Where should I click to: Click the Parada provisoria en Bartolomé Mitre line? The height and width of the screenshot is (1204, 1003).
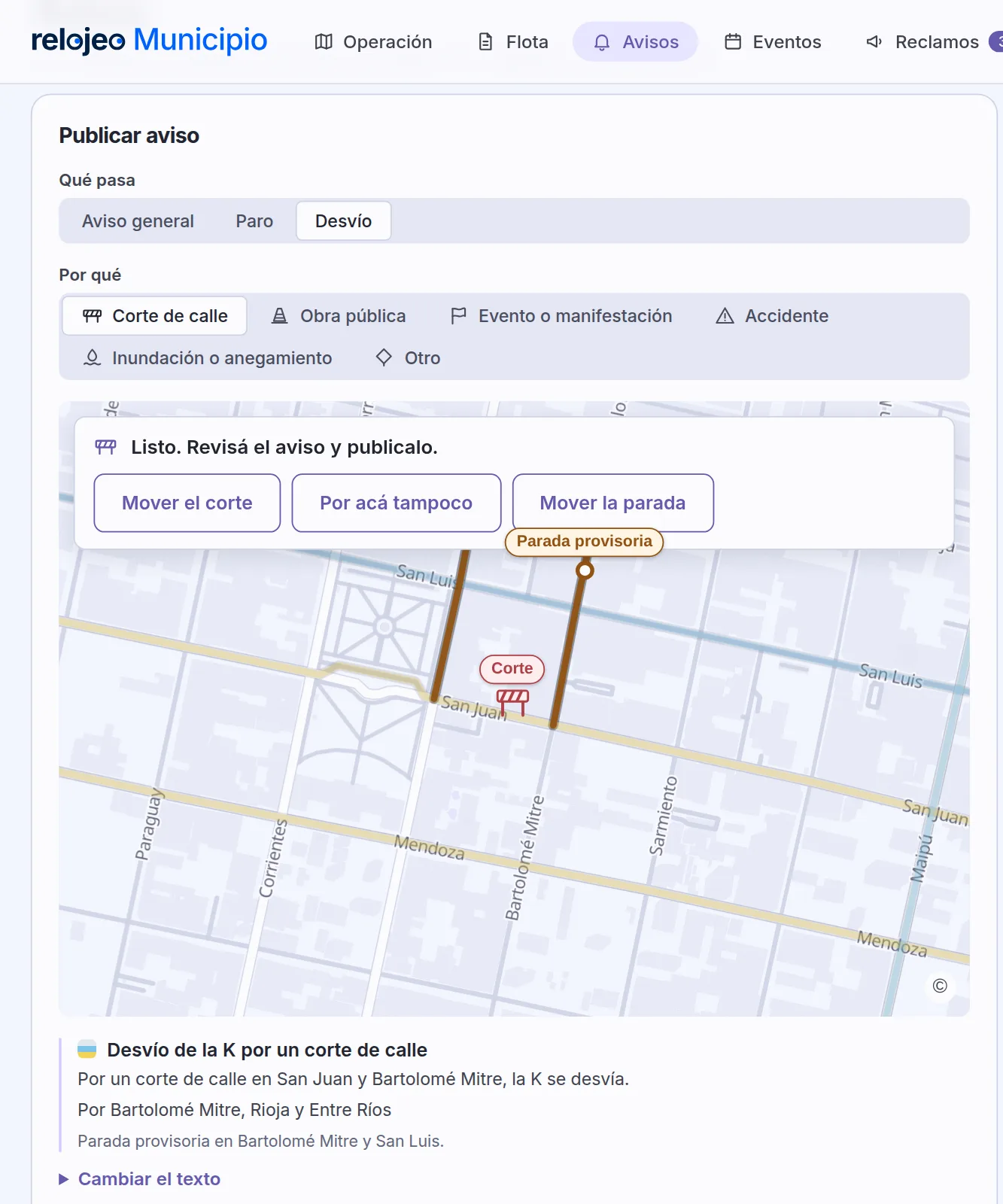click(x=260, y=1141)
